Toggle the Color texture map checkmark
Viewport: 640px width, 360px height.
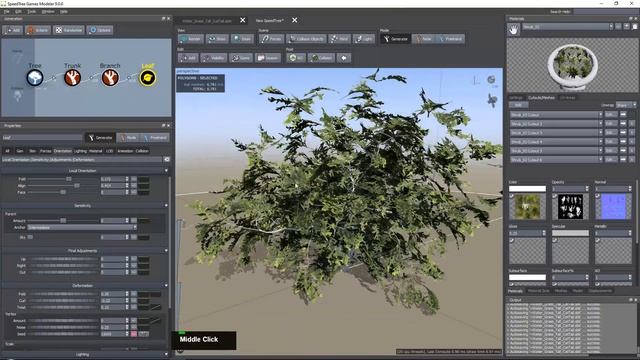(x=511, y=196)
